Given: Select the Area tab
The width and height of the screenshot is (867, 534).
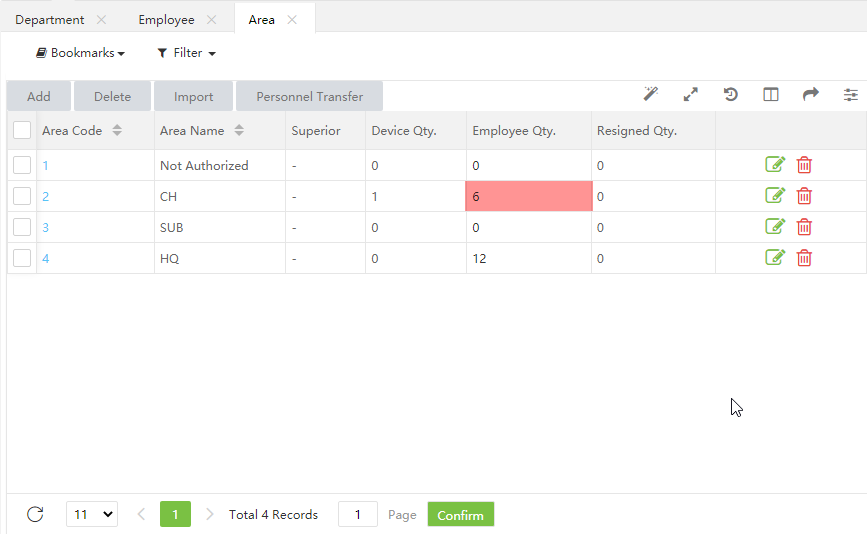Looking at the screenshot, I should 262,20.
